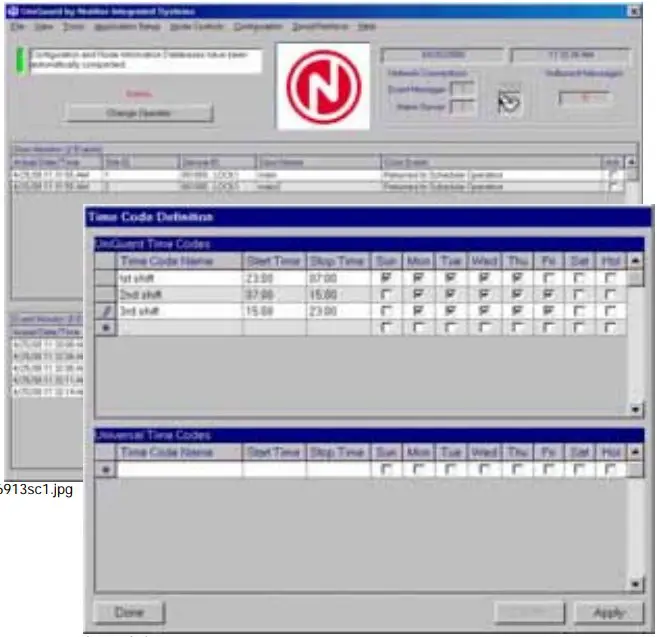This screenshot has width=657, height=637.
Task: Click the red N company logo
Action: pos(323,87)
